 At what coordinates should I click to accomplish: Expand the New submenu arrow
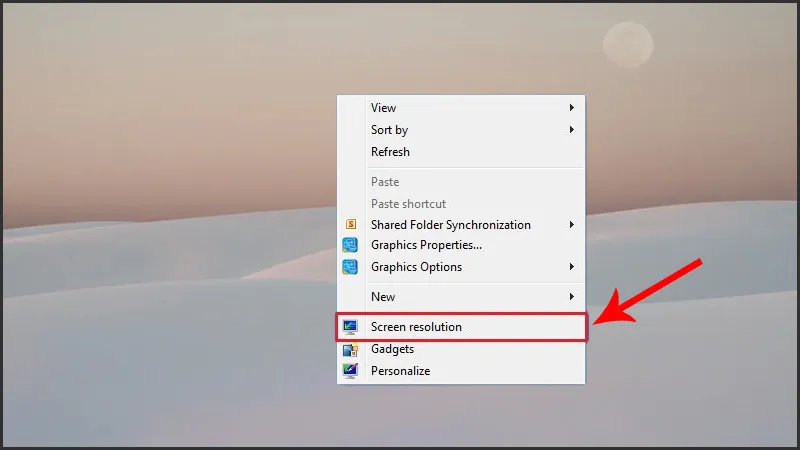pos(572,297)
